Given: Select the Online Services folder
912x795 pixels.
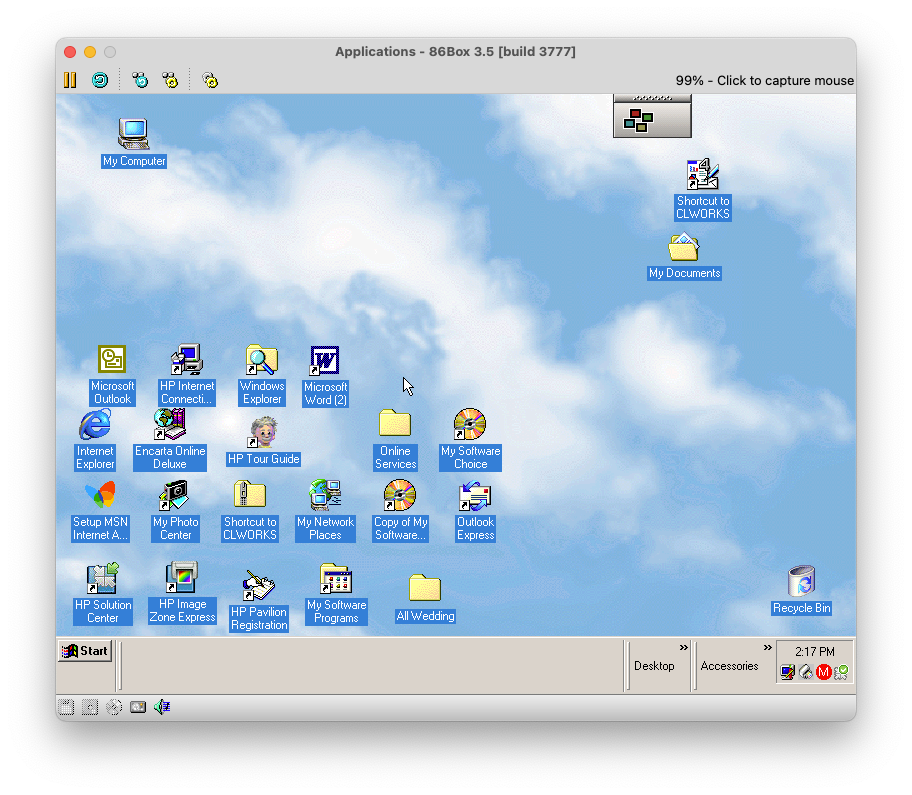Looking at the screenshot, I should pyautogui.click(x=395, y=440).
